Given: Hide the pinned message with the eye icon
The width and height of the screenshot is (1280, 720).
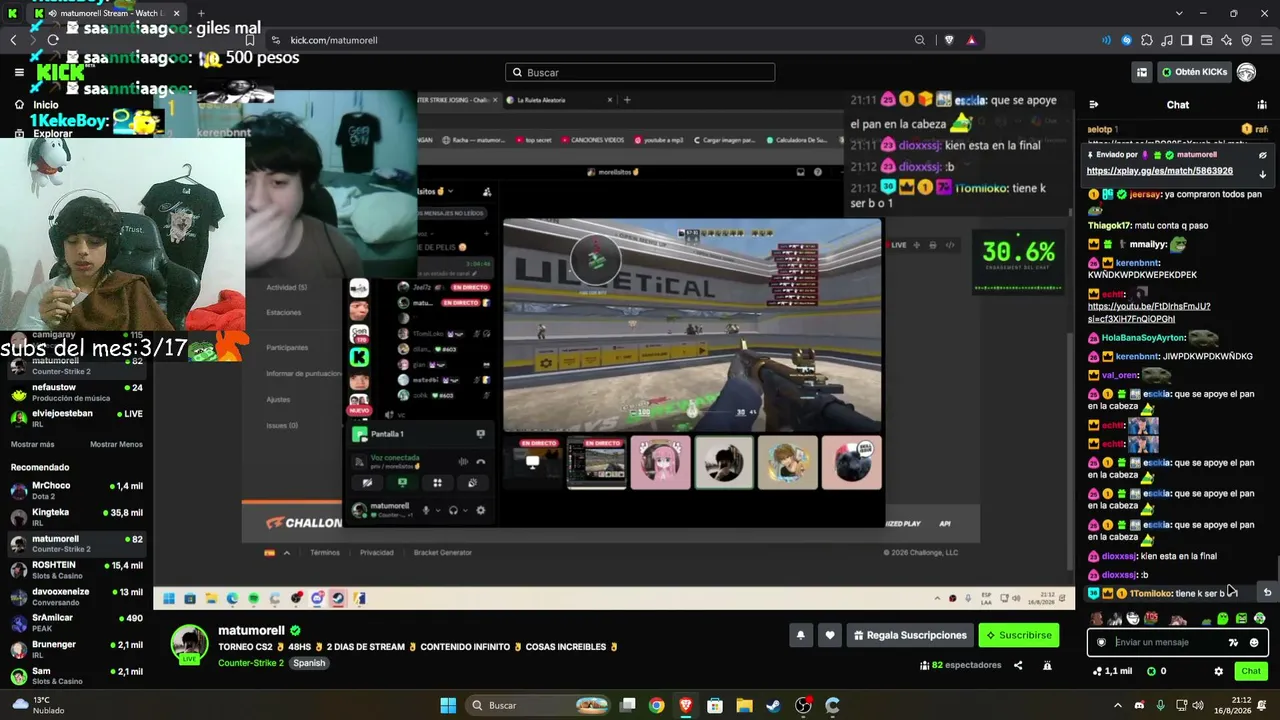Looking at the screenshot, I should 1262,155.
